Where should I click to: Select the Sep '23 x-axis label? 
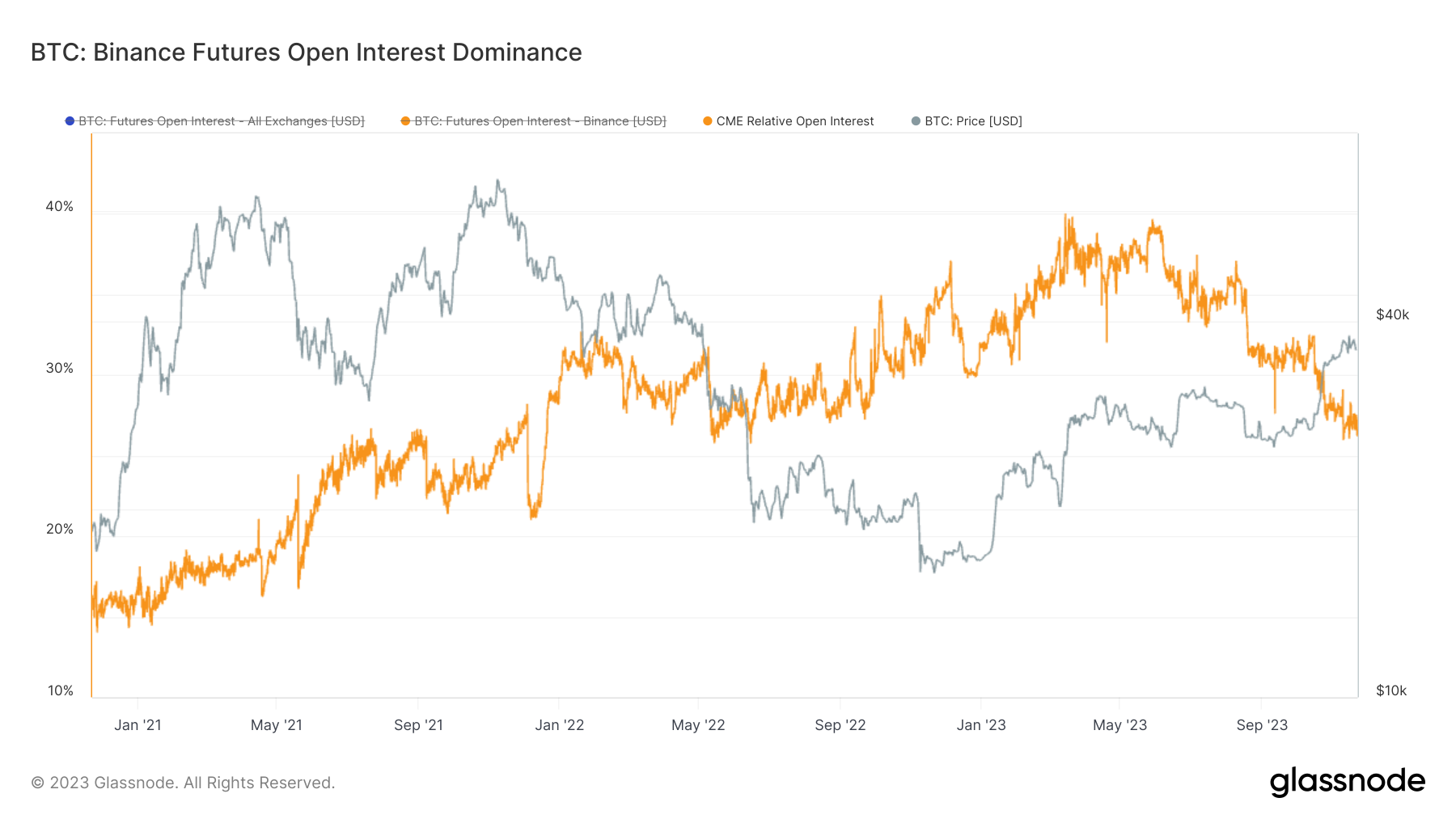point(1262,725)
